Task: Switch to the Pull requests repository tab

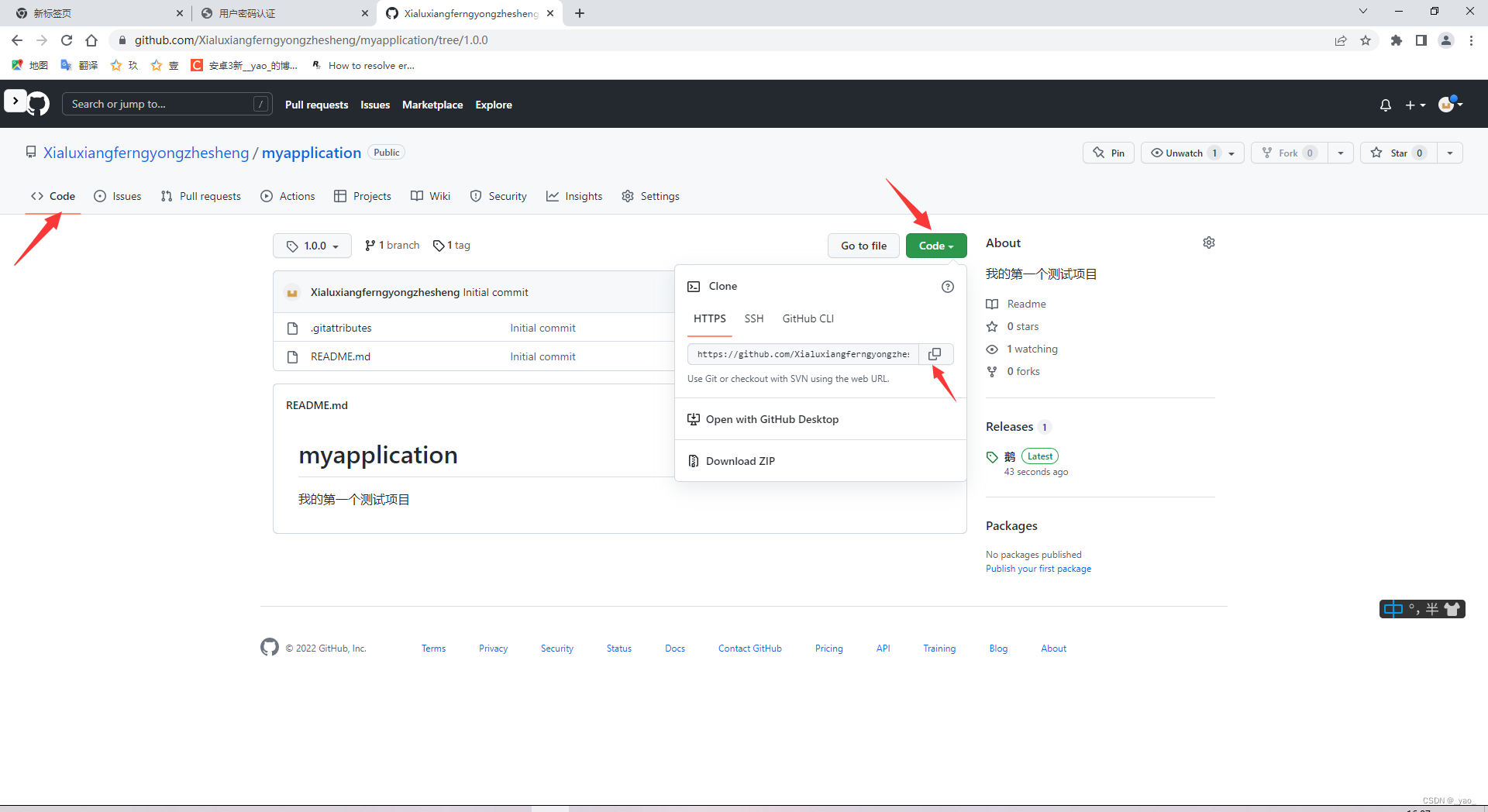Action: point(201,196)
